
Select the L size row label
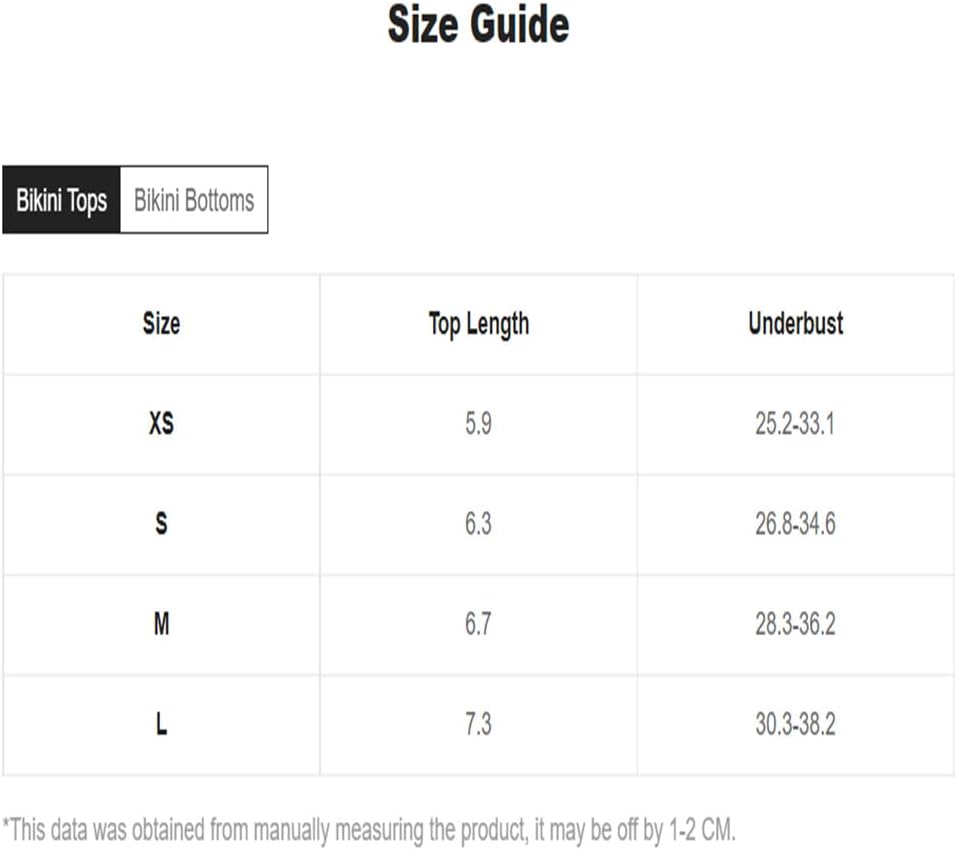coord(161,724)
